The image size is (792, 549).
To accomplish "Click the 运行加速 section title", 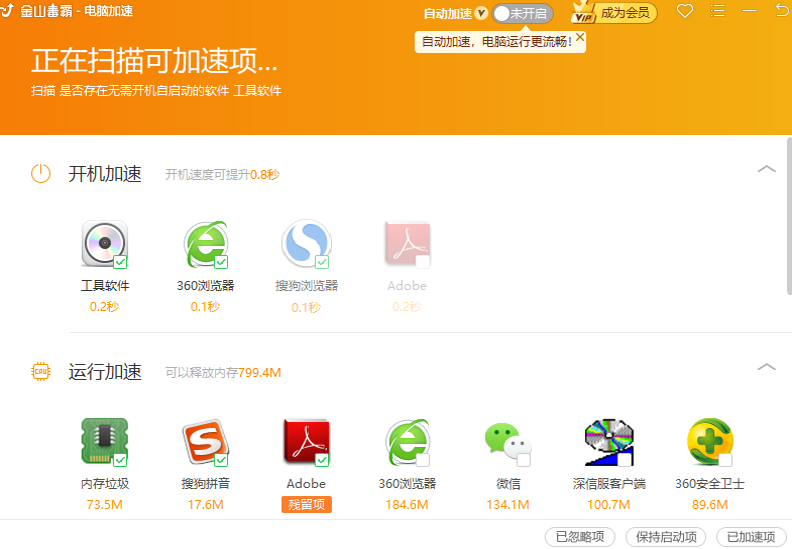I will 105,372.
